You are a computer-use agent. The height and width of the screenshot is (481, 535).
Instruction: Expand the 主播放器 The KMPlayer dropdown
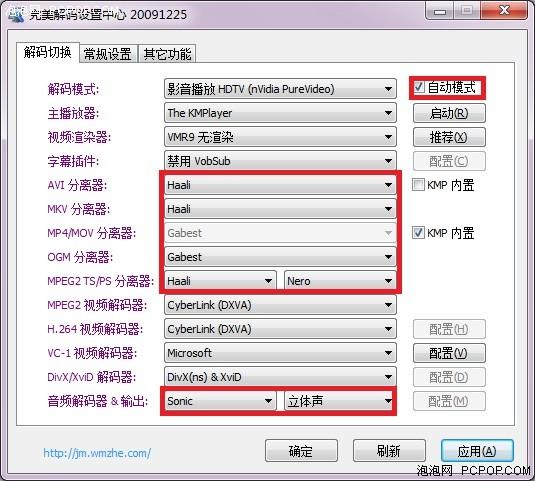pos(280,113)
